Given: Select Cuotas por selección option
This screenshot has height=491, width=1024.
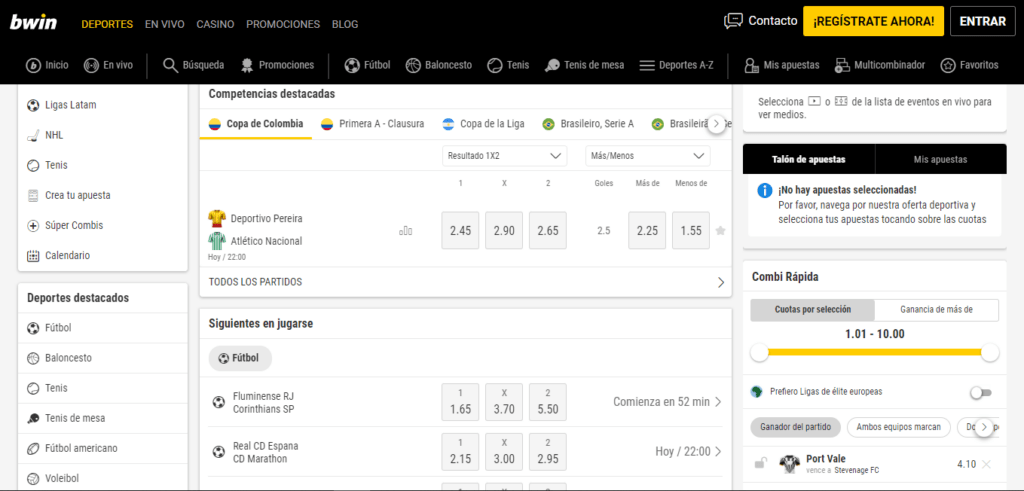Looking at the screenshot, I should [812, 310].
